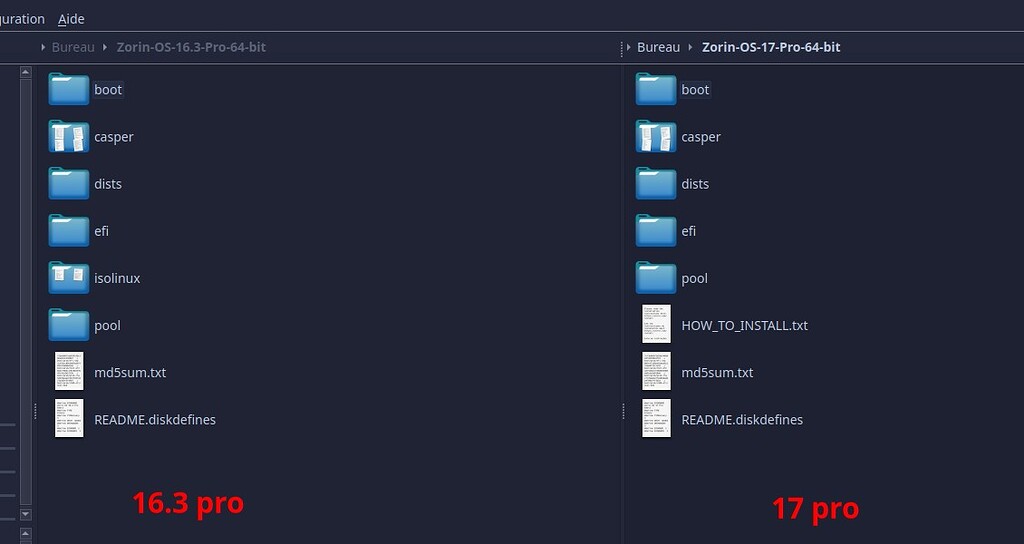
Task: Select "md5sum.txt" name in Zorin 17 pane
Action: pyautogui.click(x=717, y=372)
